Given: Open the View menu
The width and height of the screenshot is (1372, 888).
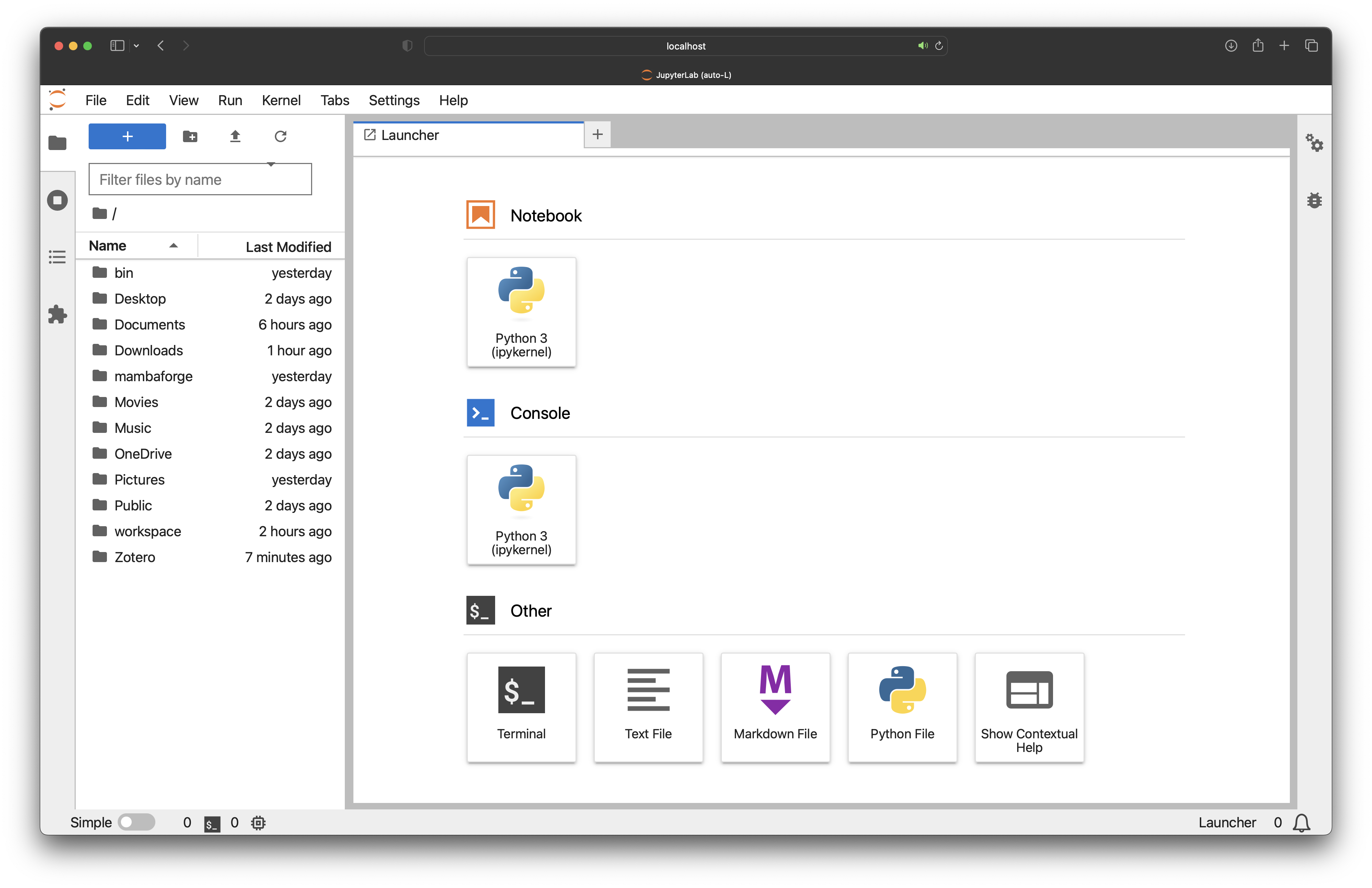Looking at the screenshot, I should [183, 101].
